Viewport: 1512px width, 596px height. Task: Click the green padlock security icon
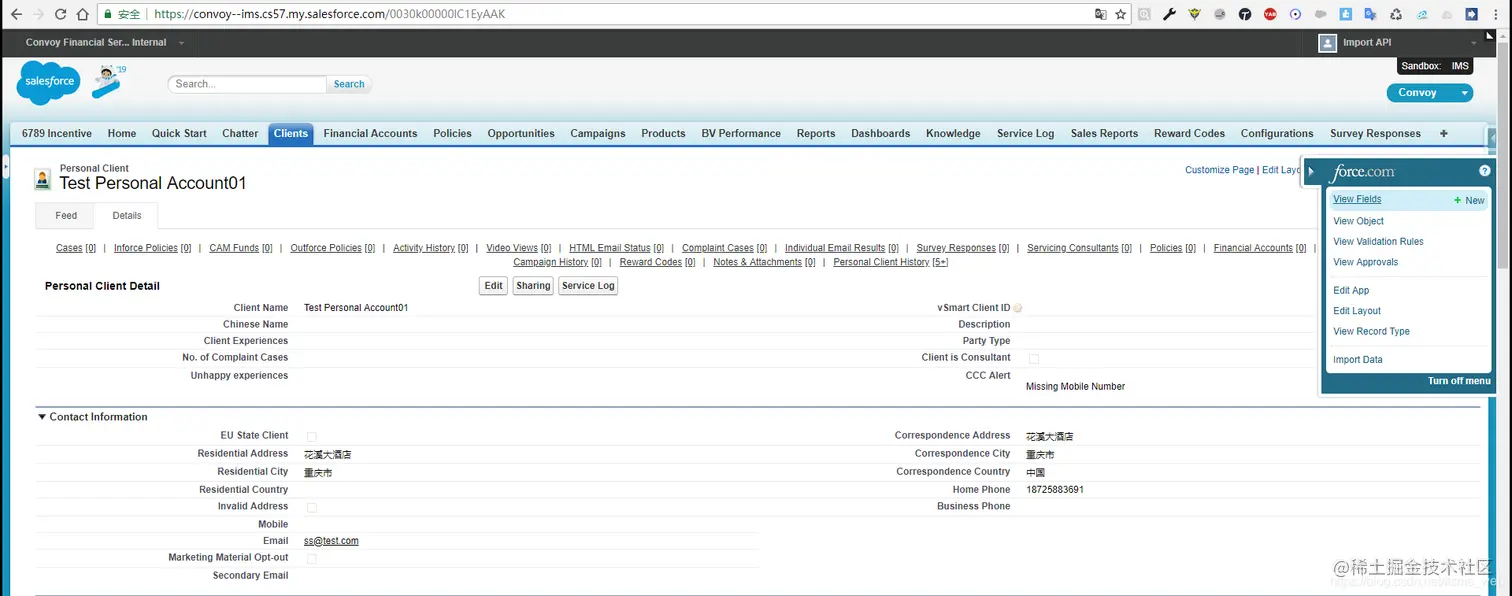[109, 15]
